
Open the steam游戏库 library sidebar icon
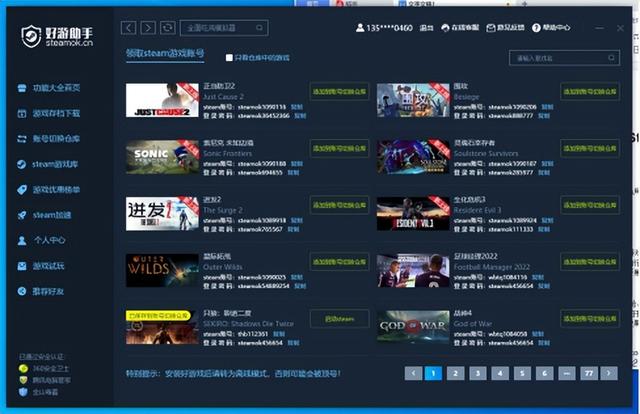point(22,164)
